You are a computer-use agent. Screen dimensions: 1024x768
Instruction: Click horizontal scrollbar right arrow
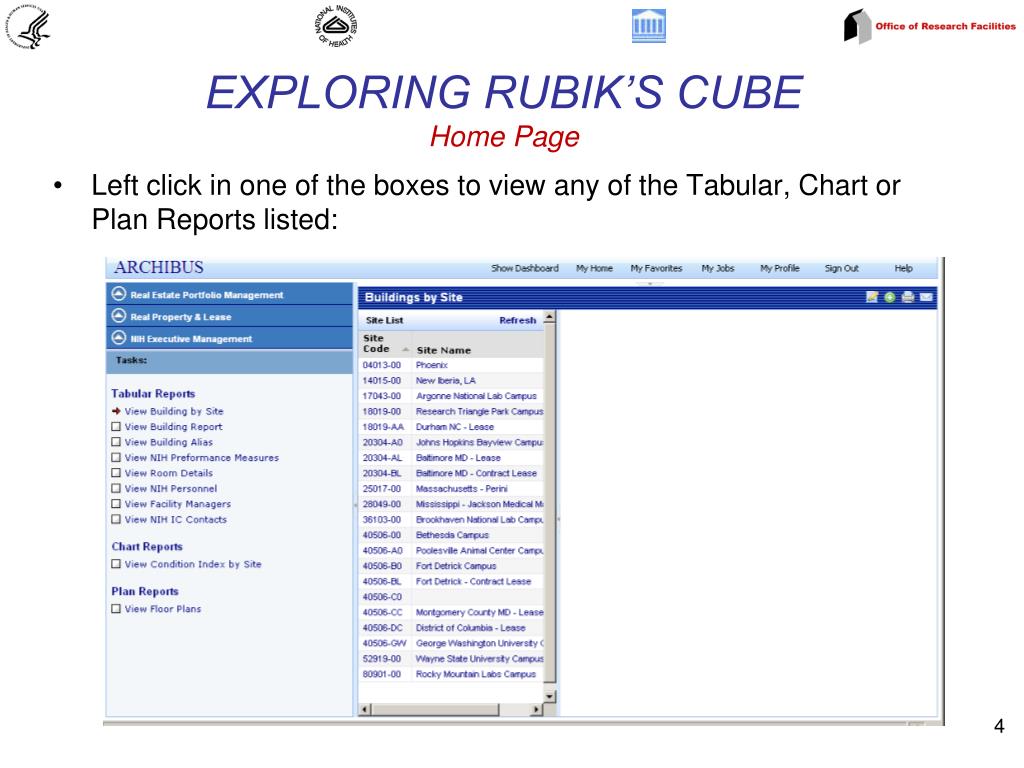click(537, 709)
